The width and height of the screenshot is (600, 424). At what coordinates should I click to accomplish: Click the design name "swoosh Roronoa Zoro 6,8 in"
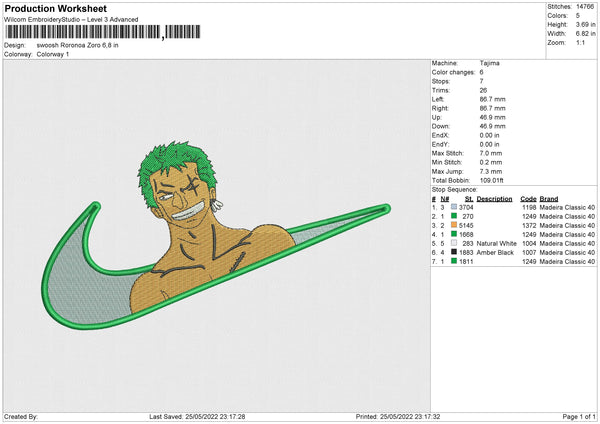(x=77, y=45)
